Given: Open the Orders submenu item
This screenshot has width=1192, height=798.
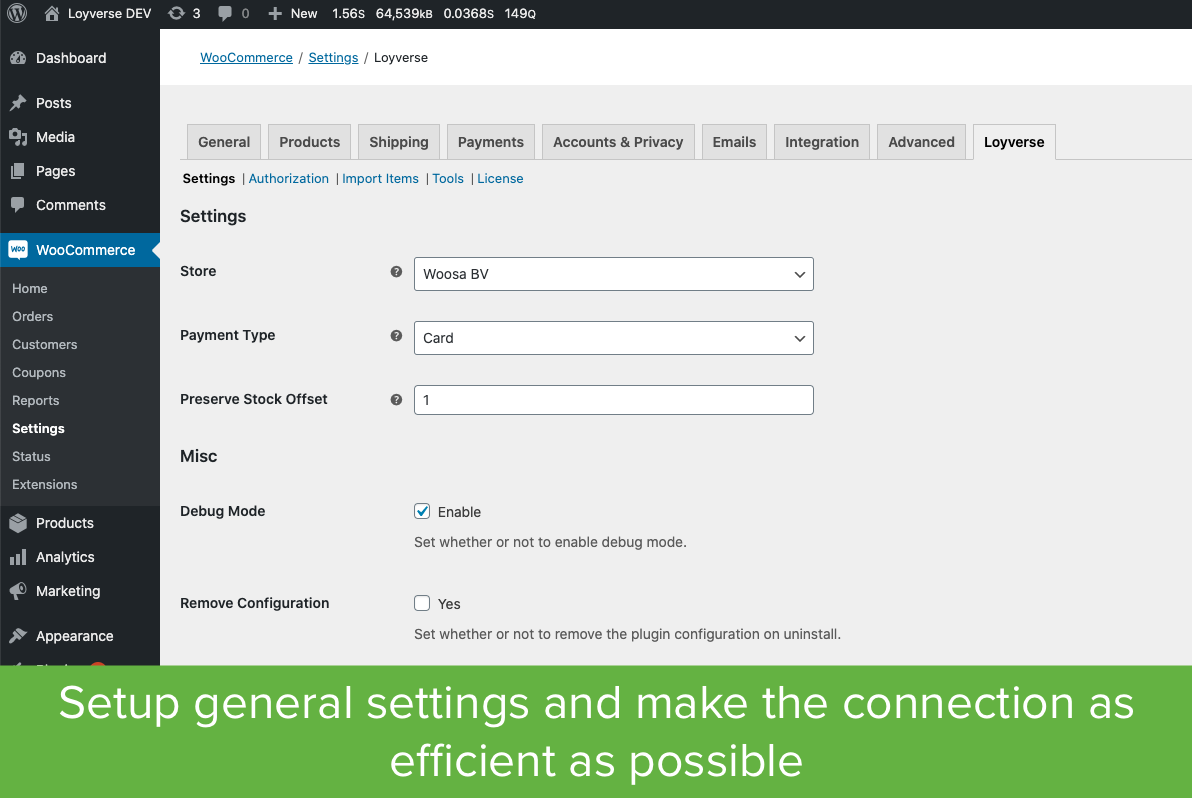Looking at the screenshot, I should [x=33, y=316].
